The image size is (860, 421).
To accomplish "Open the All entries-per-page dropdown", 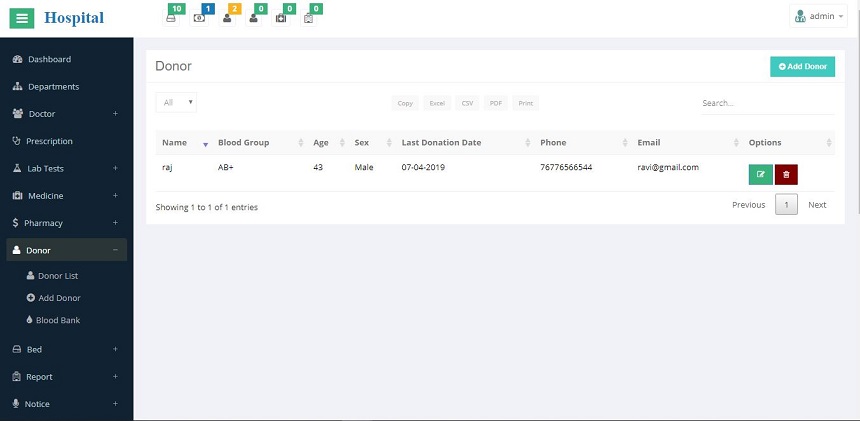I will point(176,103).
